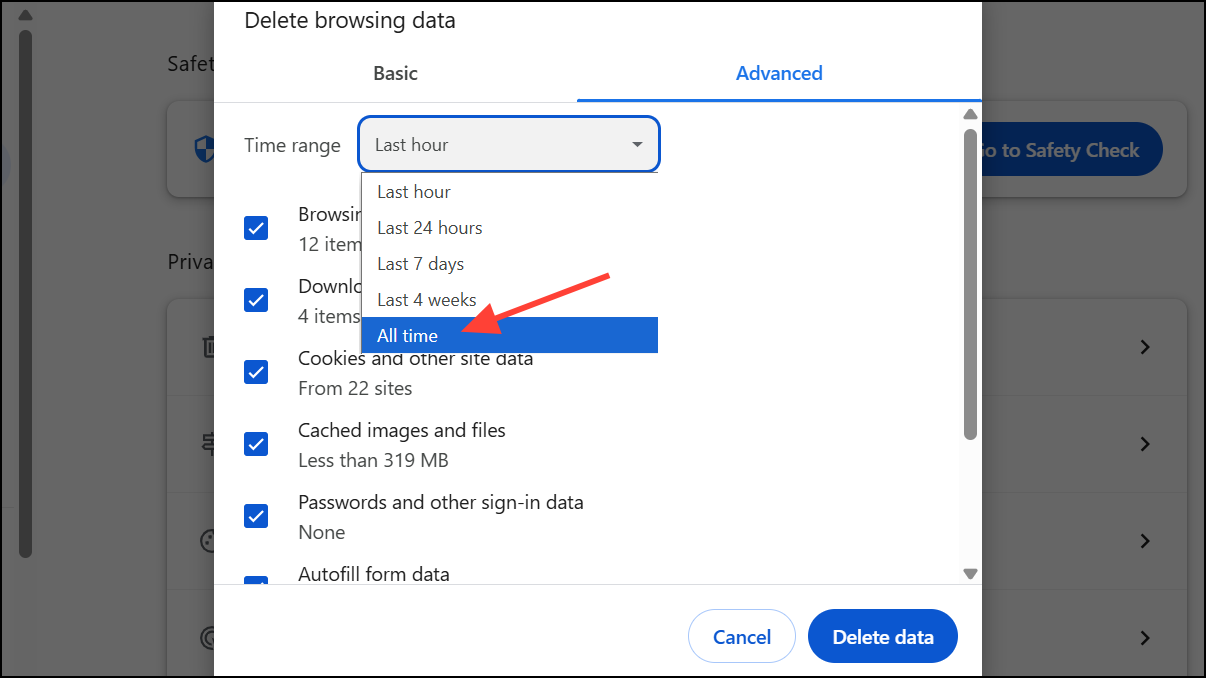
Task: Expand the topmost settings row chevron
Action: [1145, 347]
